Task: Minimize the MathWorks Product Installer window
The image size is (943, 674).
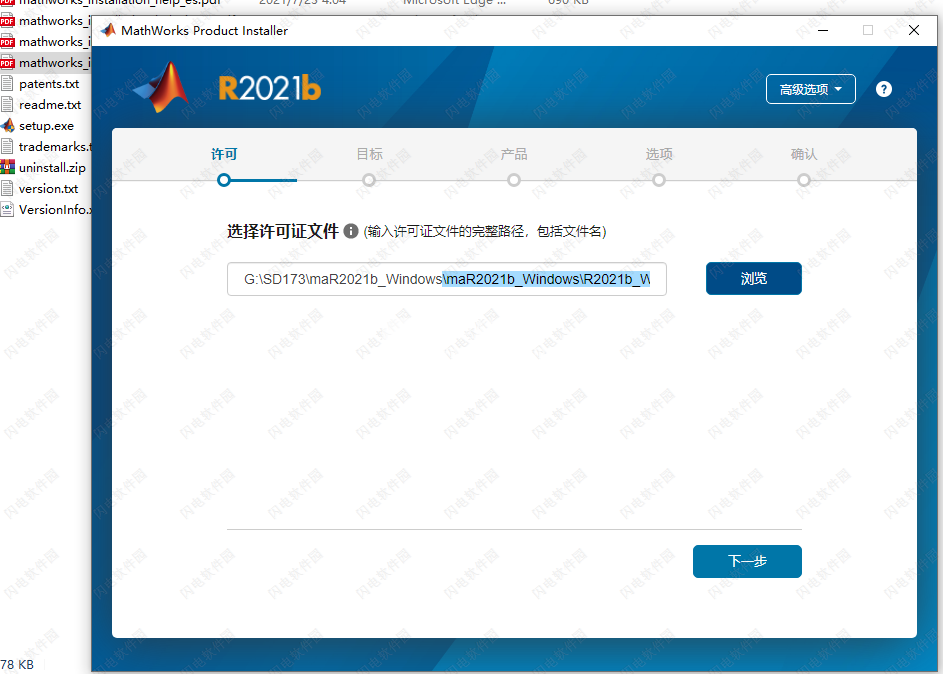Action: [823, 30]
